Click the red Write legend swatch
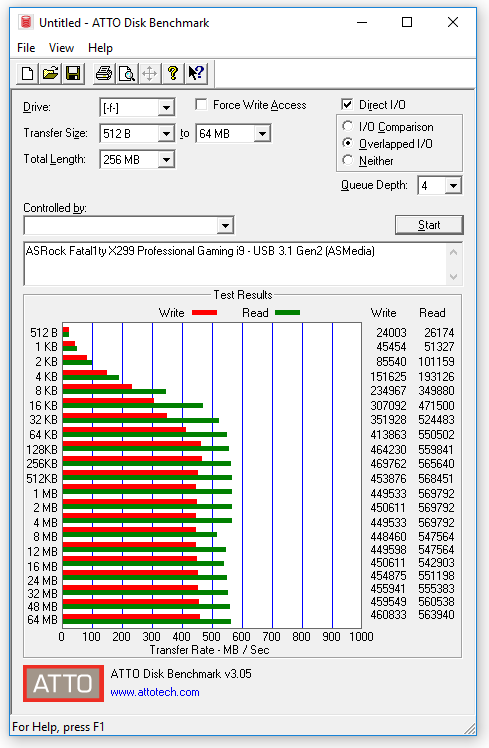 (204, 313)
